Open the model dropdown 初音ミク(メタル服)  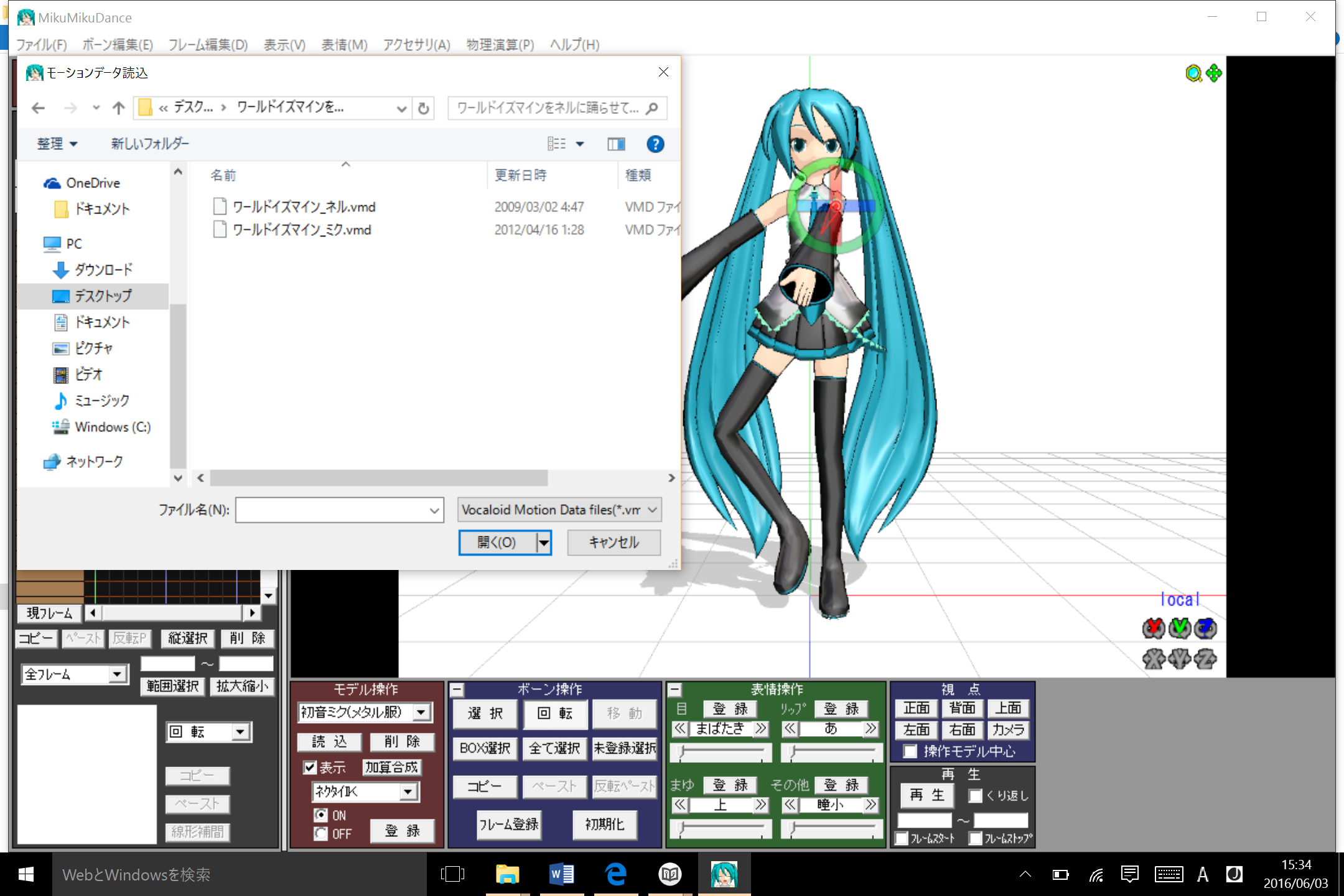(421, 712)
